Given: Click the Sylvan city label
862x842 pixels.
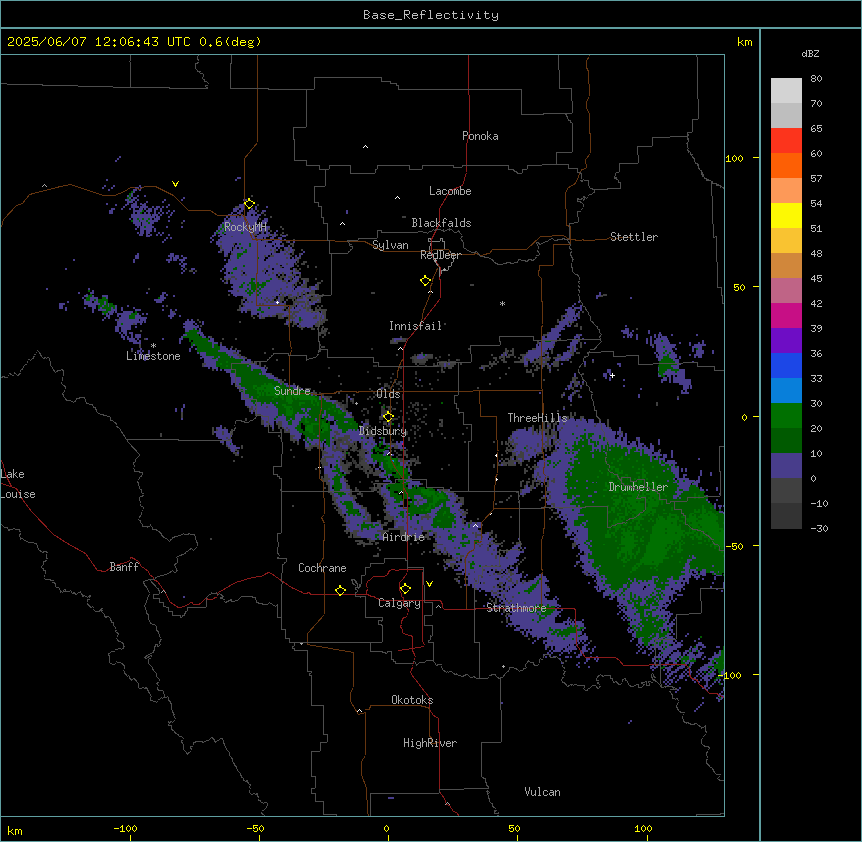Looking at the screenshot, I should pos(390,245).
